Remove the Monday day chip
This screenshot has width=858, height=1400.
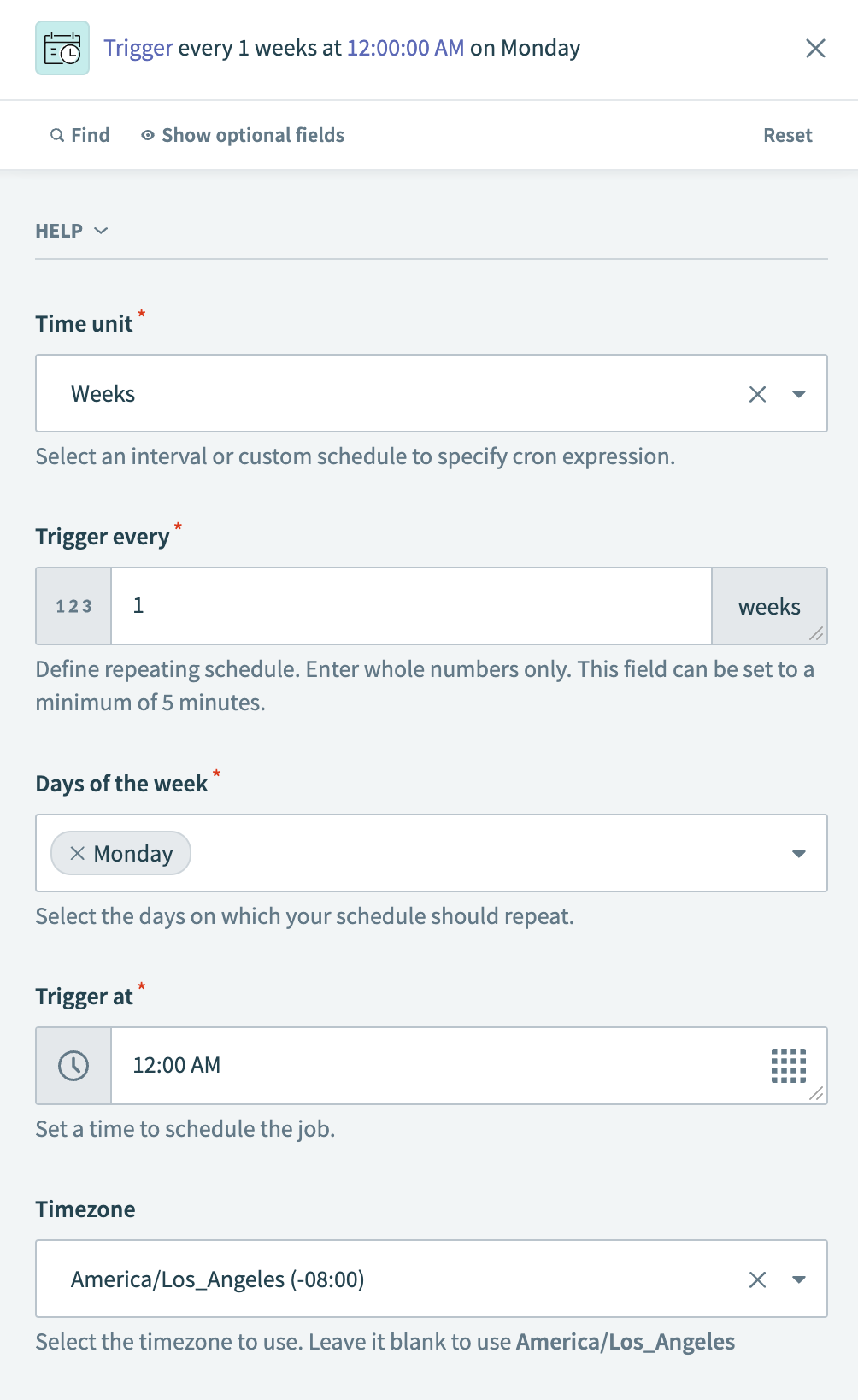78,853
